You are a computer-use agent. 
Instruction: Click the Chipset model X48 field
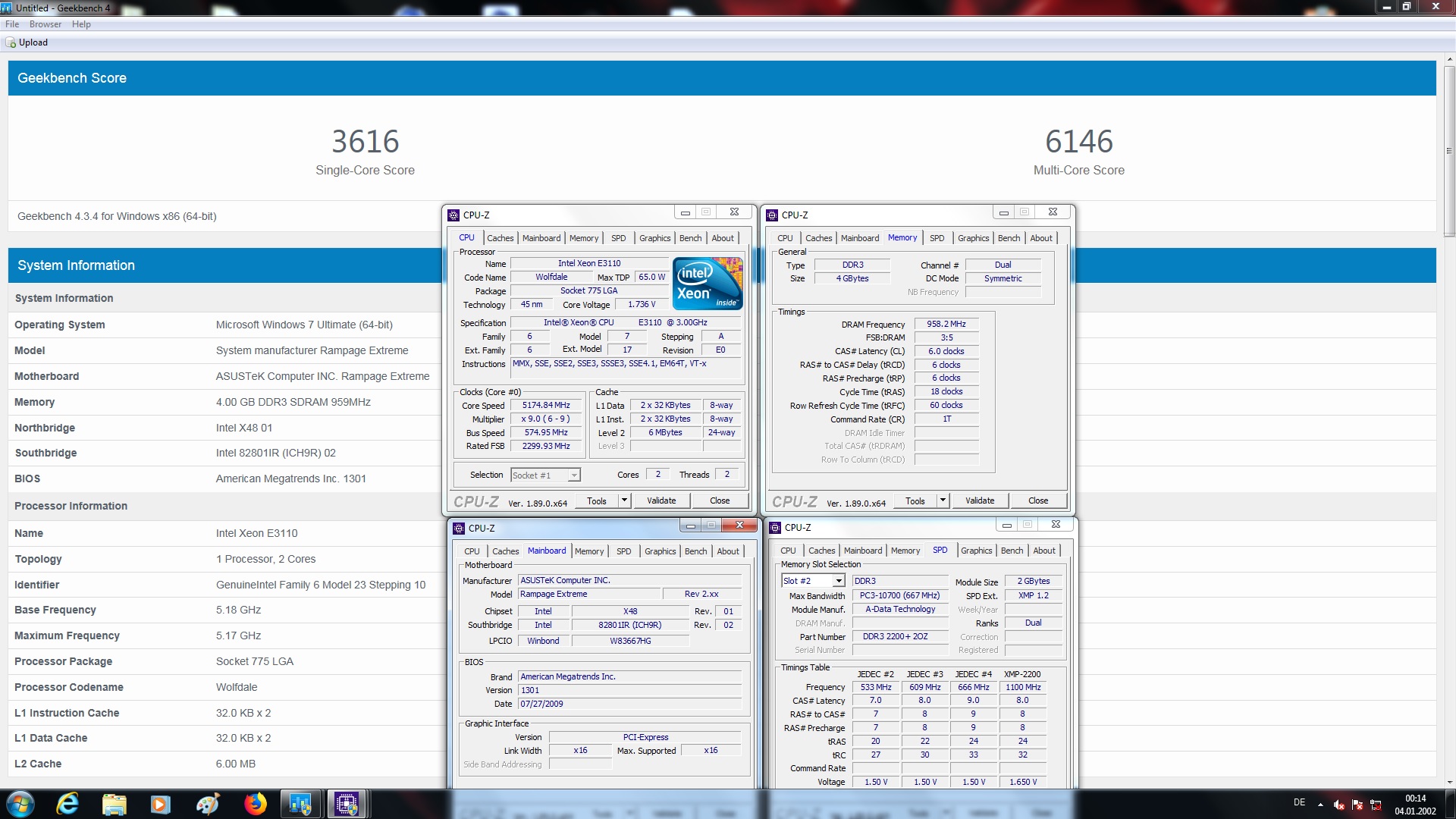point(630,611)
